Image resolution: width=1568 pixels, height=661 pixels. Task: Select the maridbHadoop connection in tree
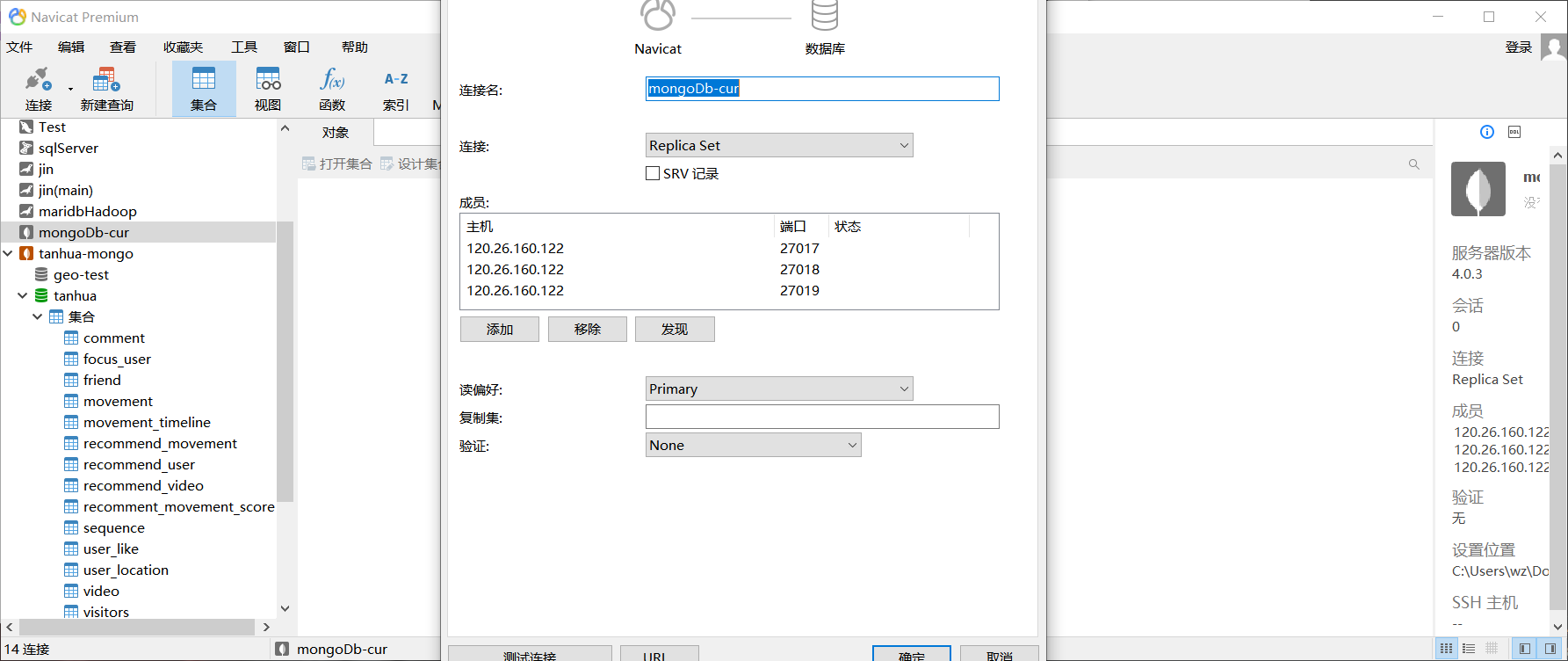[x=88, y=212]
